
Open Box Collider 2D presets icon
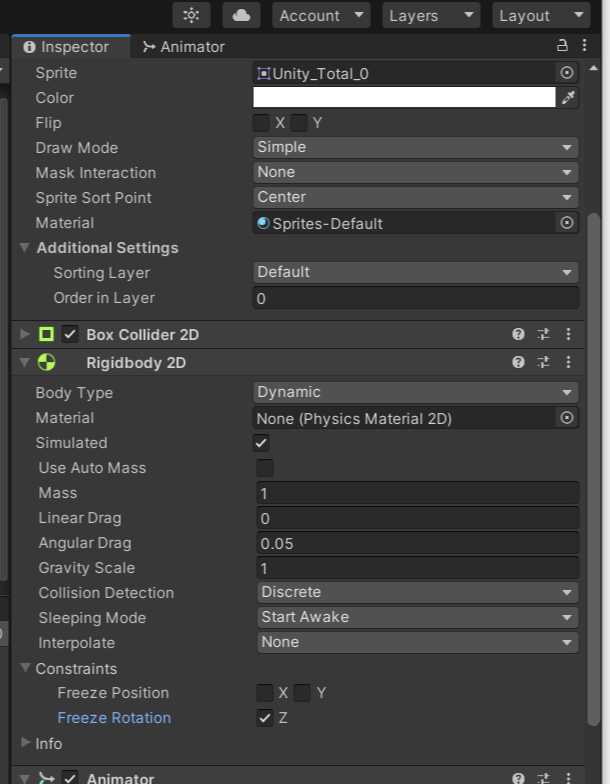[x=544, y=334]
